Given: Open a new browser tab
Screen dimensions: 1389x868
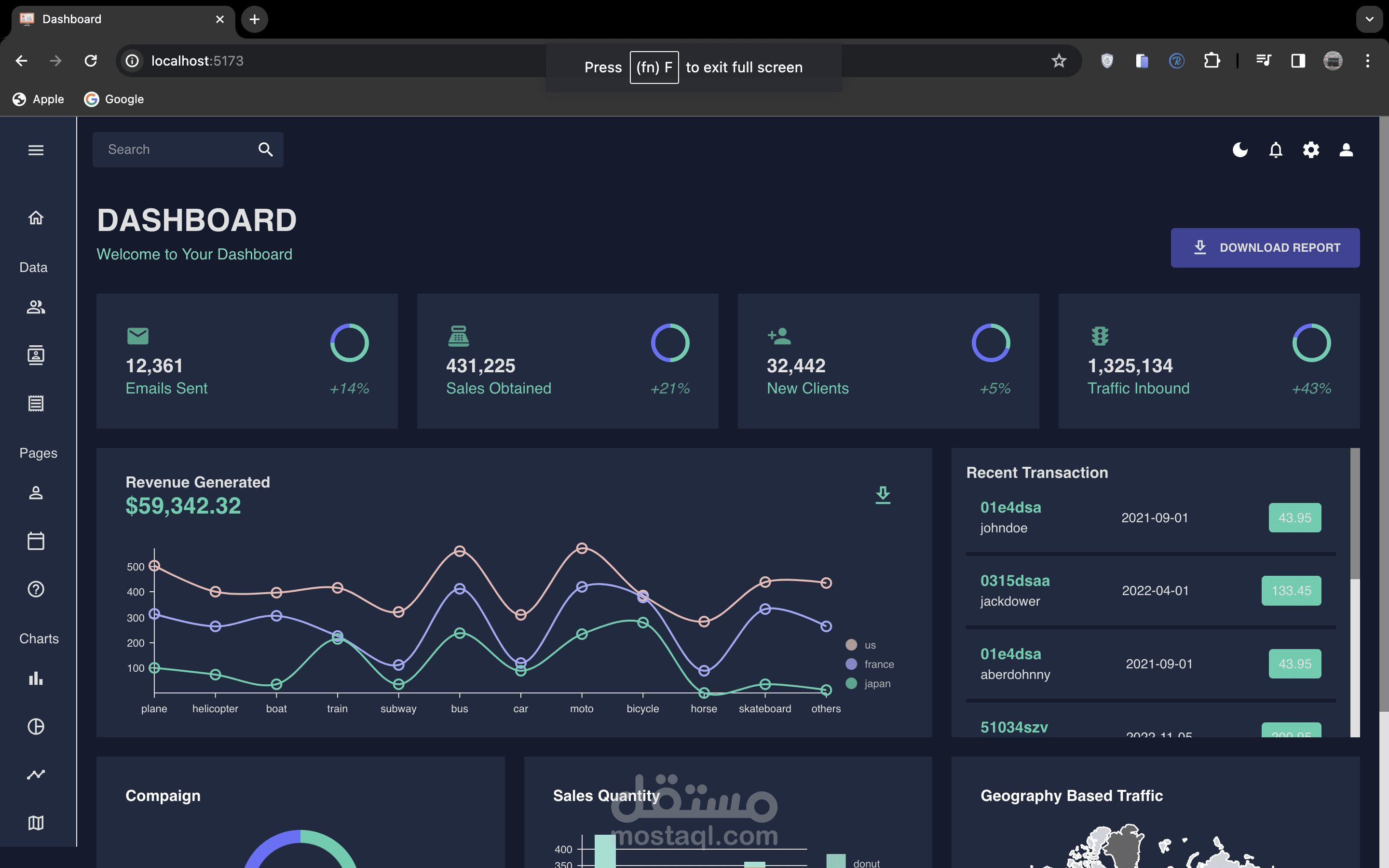Looking at the screenshot, I should click(254, 19).
